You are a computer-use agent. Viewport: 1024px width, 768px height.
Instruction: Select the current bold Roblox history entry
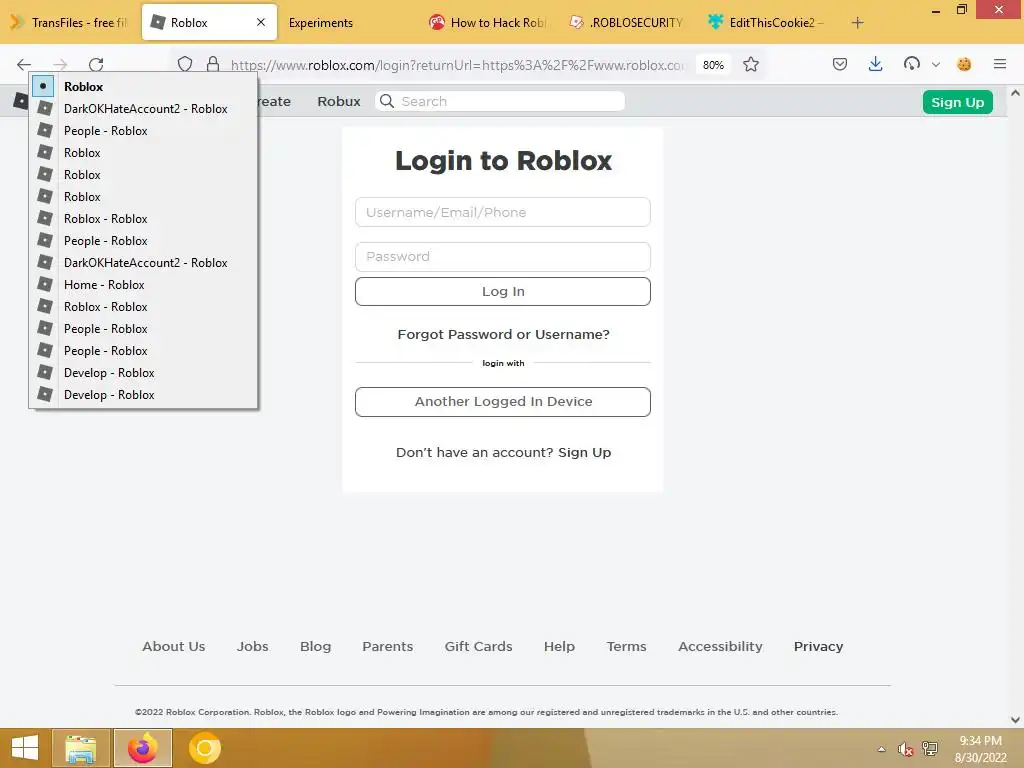point(144,86)
